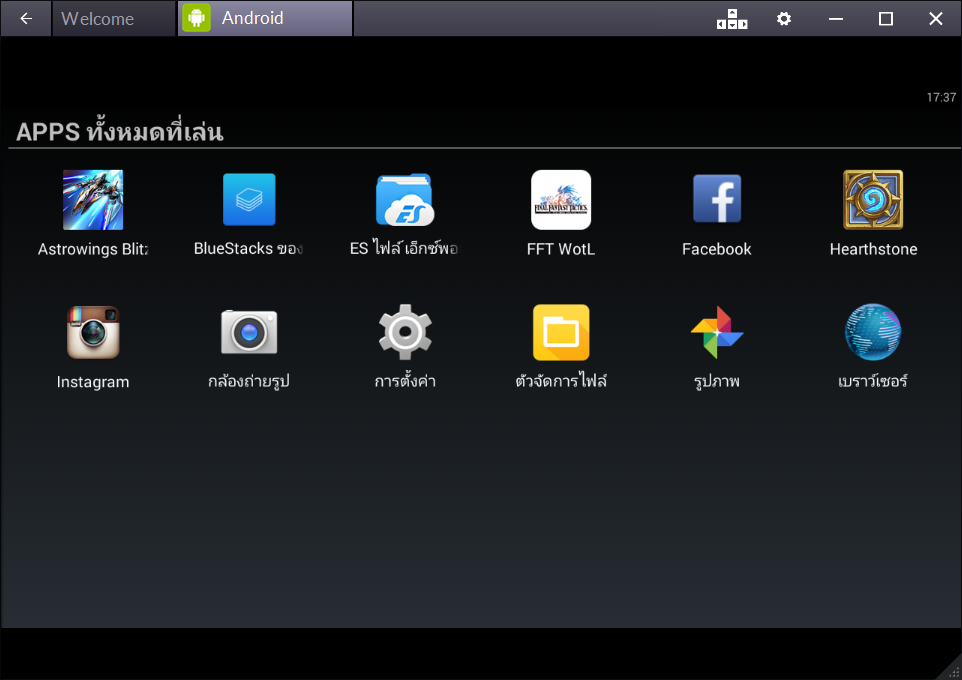Click the Instagram label text

(x=93, y=382)
